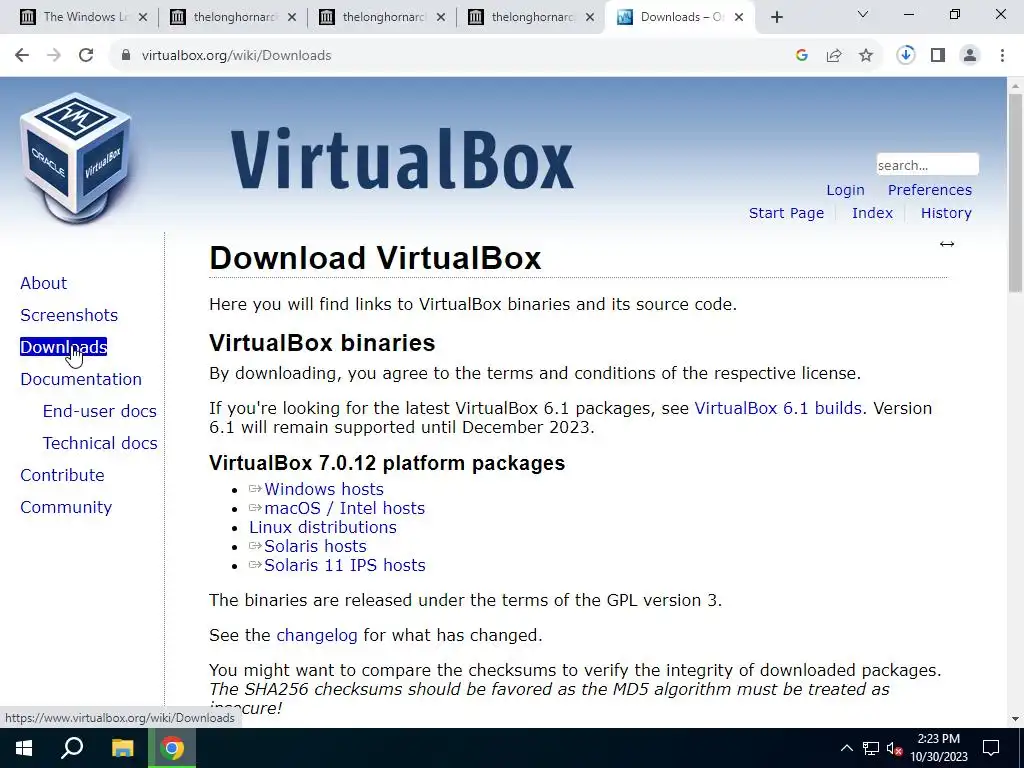
Task: Click the Google icon in address bar
Action: (802, 56)
